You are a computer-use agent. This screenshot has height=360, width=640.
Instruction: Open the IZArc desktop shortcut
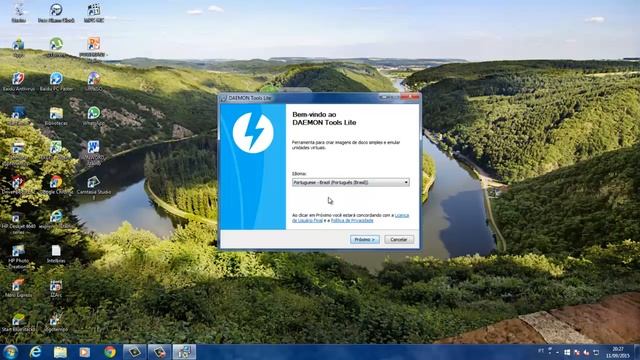(x=56, y=288)
